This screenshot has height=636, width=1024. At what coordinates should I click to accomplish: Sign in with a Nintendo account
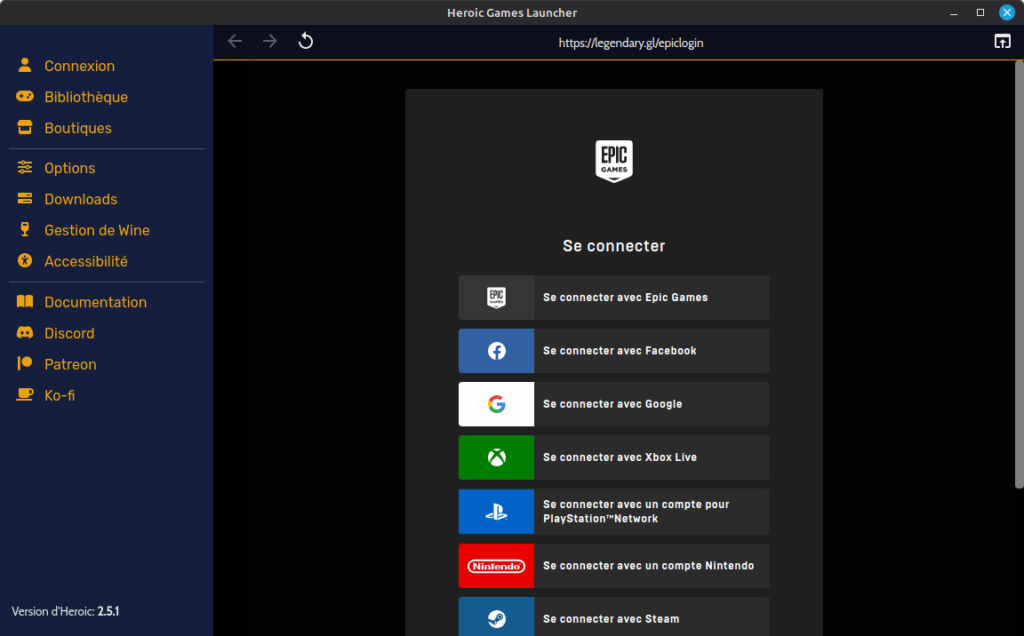click(x=614, y=566)
